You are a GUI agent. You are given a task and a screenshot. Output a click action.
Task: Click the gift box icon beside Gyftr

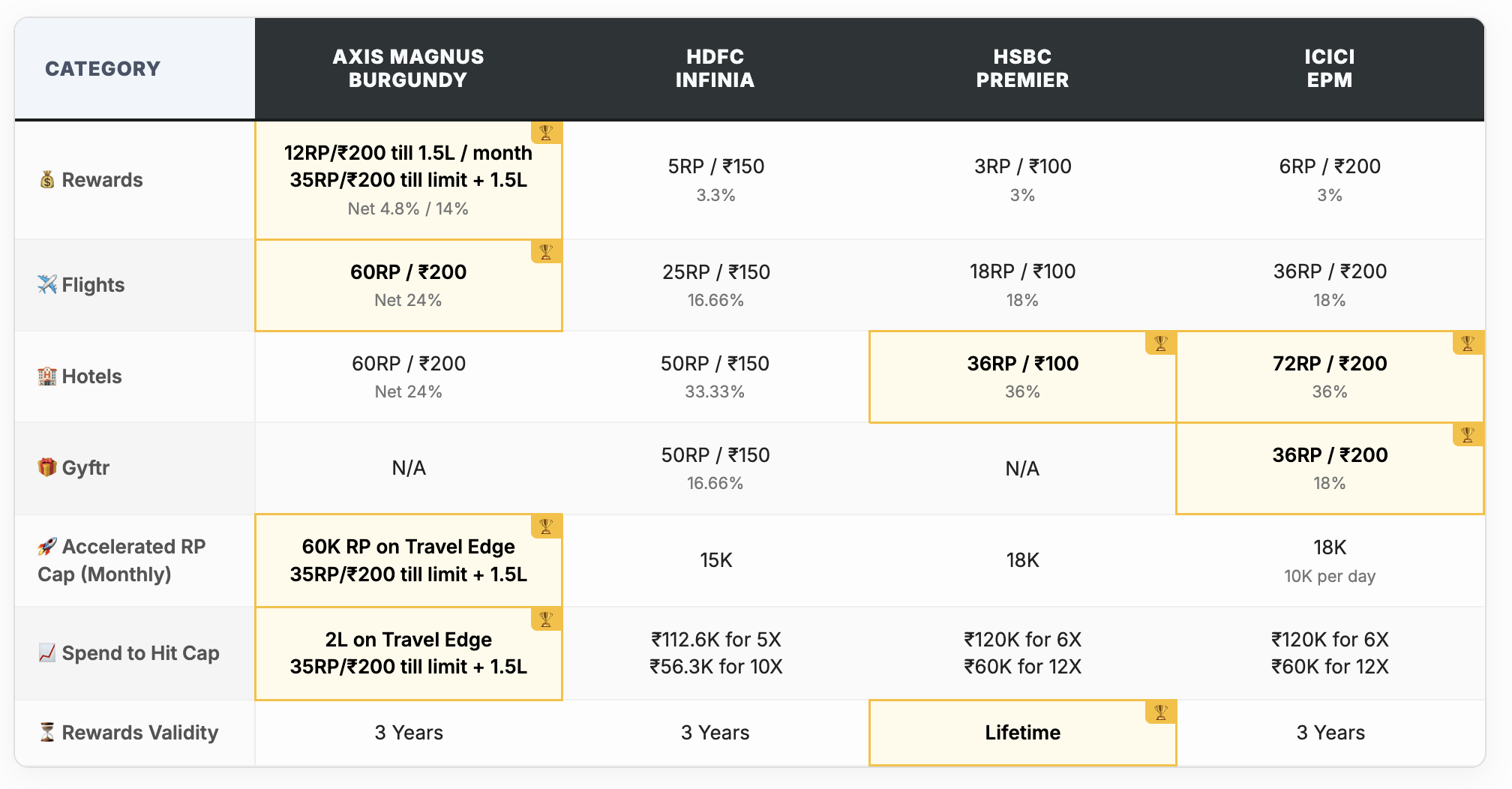pos(47,468)
